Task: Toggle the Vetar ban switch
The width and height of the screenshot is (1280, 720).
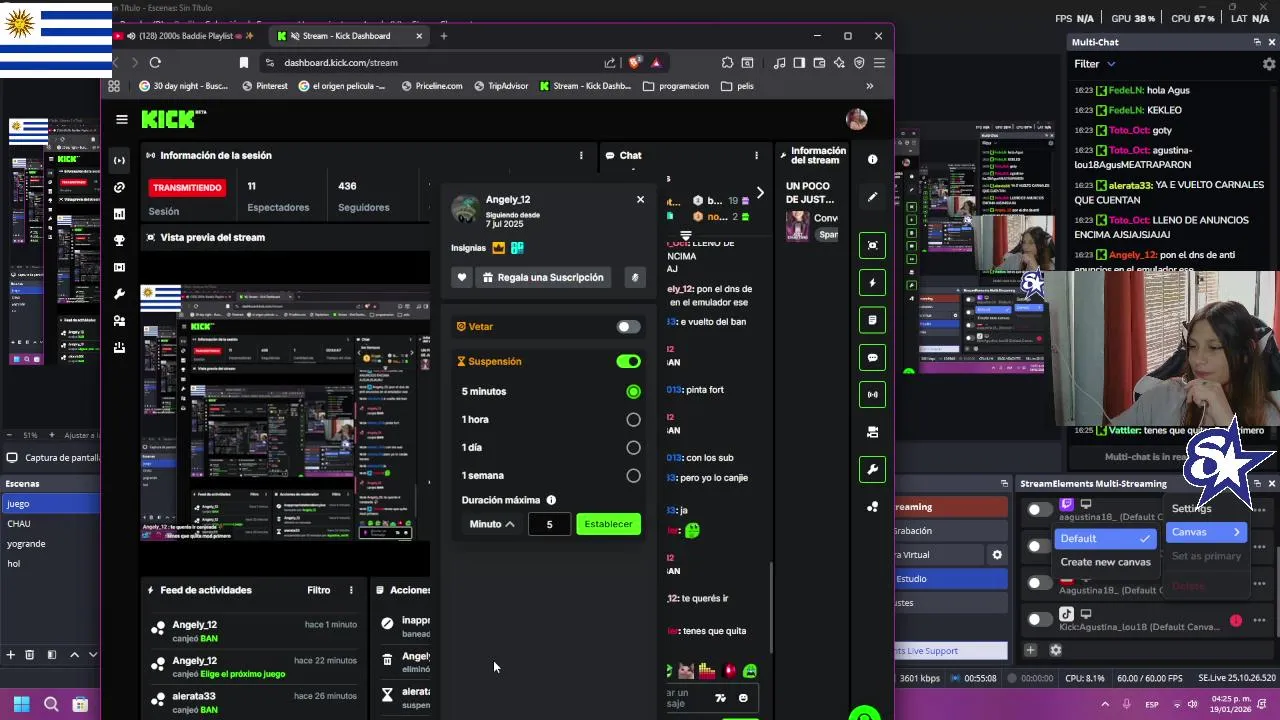Action: pyautogui.click(x=628, y=327)
